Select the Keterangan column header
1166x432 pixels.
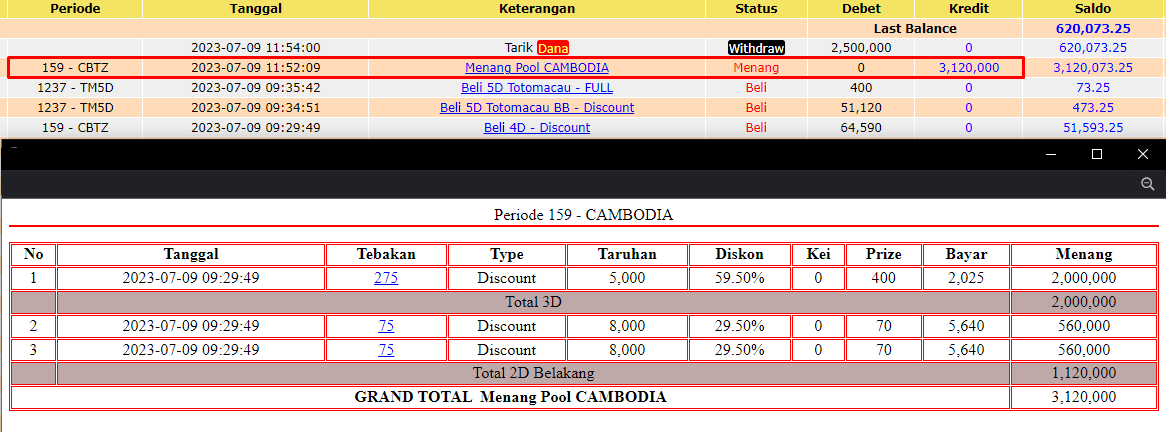click(x=537, y=9)
